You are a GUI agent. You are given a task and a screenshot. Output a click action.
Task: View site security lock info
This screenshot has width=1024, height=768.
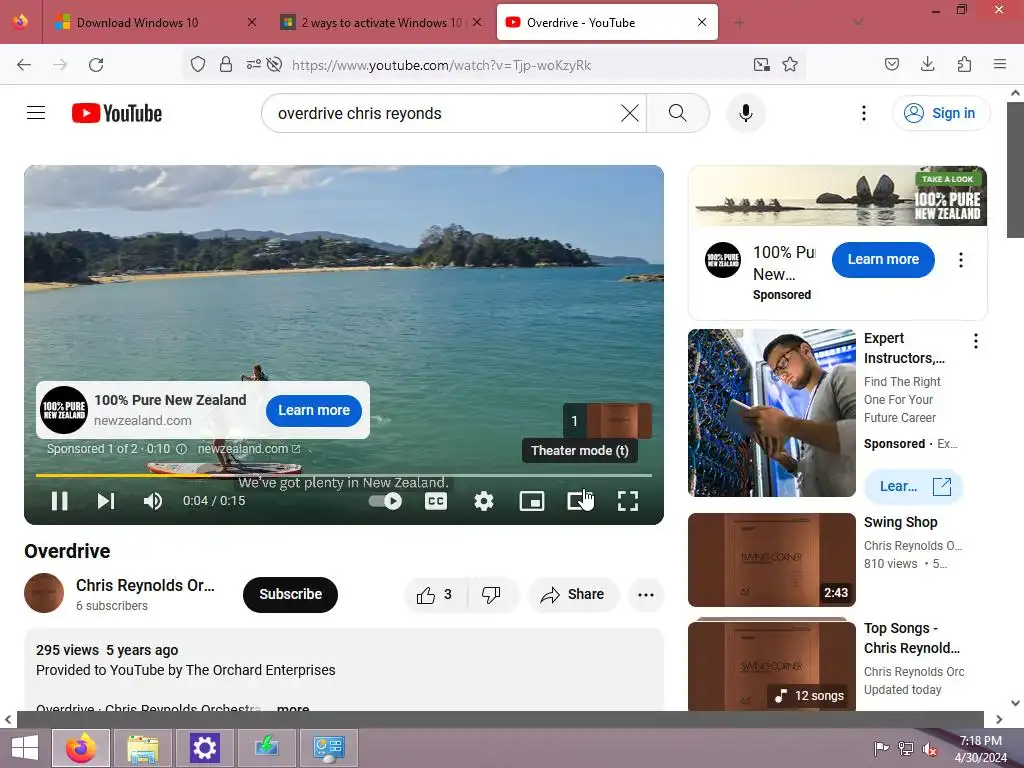point(226,64)
